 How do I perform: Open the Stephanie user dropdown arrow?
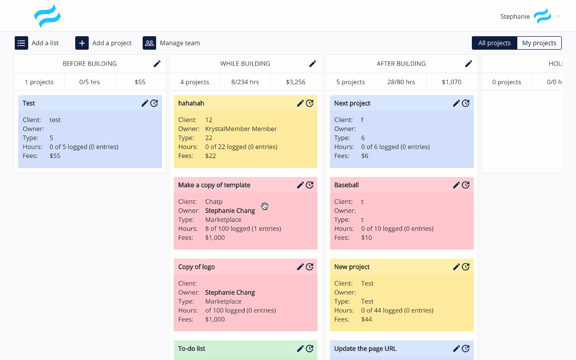[558, 17]
